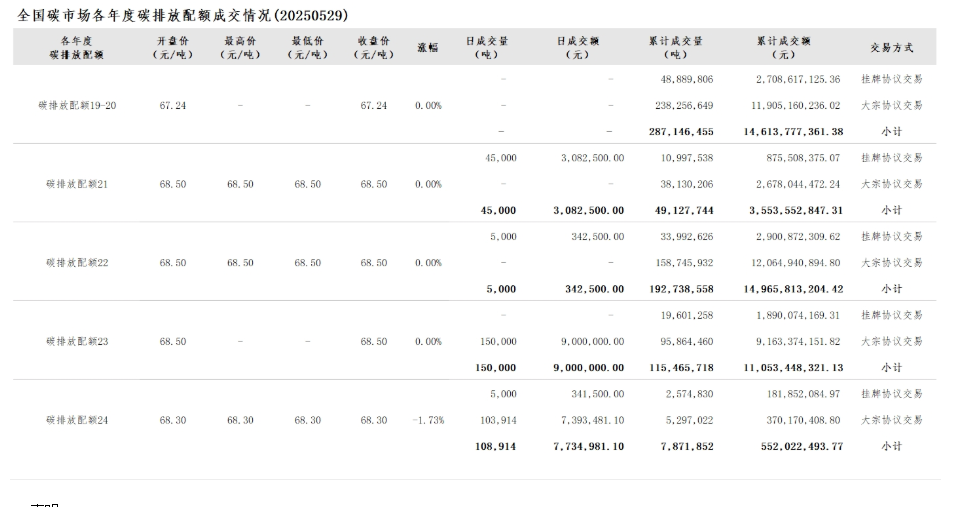Select the 103,914 daily volume cell
Viewport: 954px width, 507px height.
(498, 420)
